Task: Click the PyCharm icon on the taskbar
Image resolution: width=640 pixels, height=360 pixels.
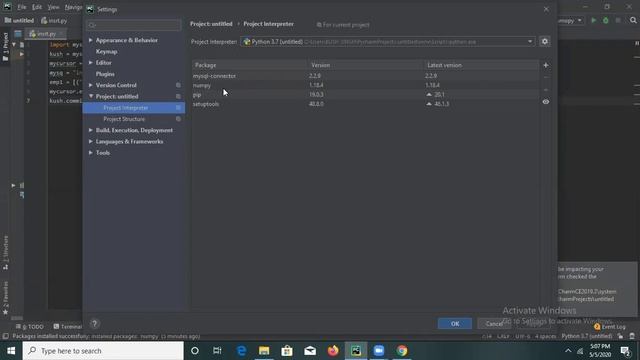Action: pyautogui.click(x=356, y=351)
